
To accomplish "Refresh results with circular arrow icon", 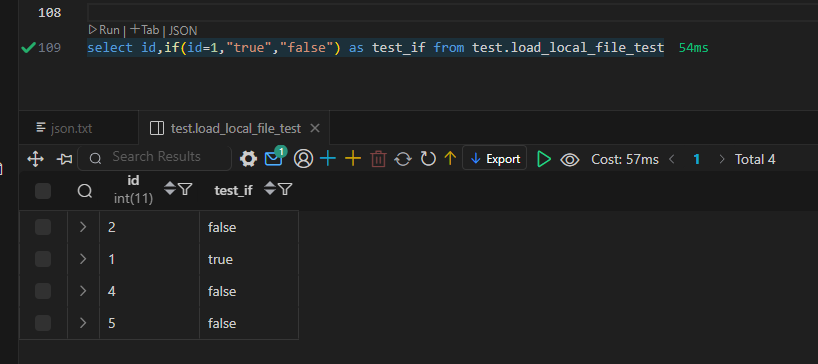I will [428, 159].
